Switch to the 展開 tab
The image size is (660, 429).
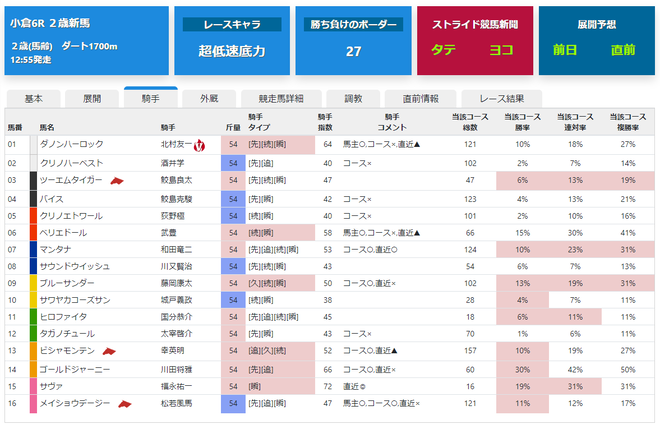pos(92,99)
